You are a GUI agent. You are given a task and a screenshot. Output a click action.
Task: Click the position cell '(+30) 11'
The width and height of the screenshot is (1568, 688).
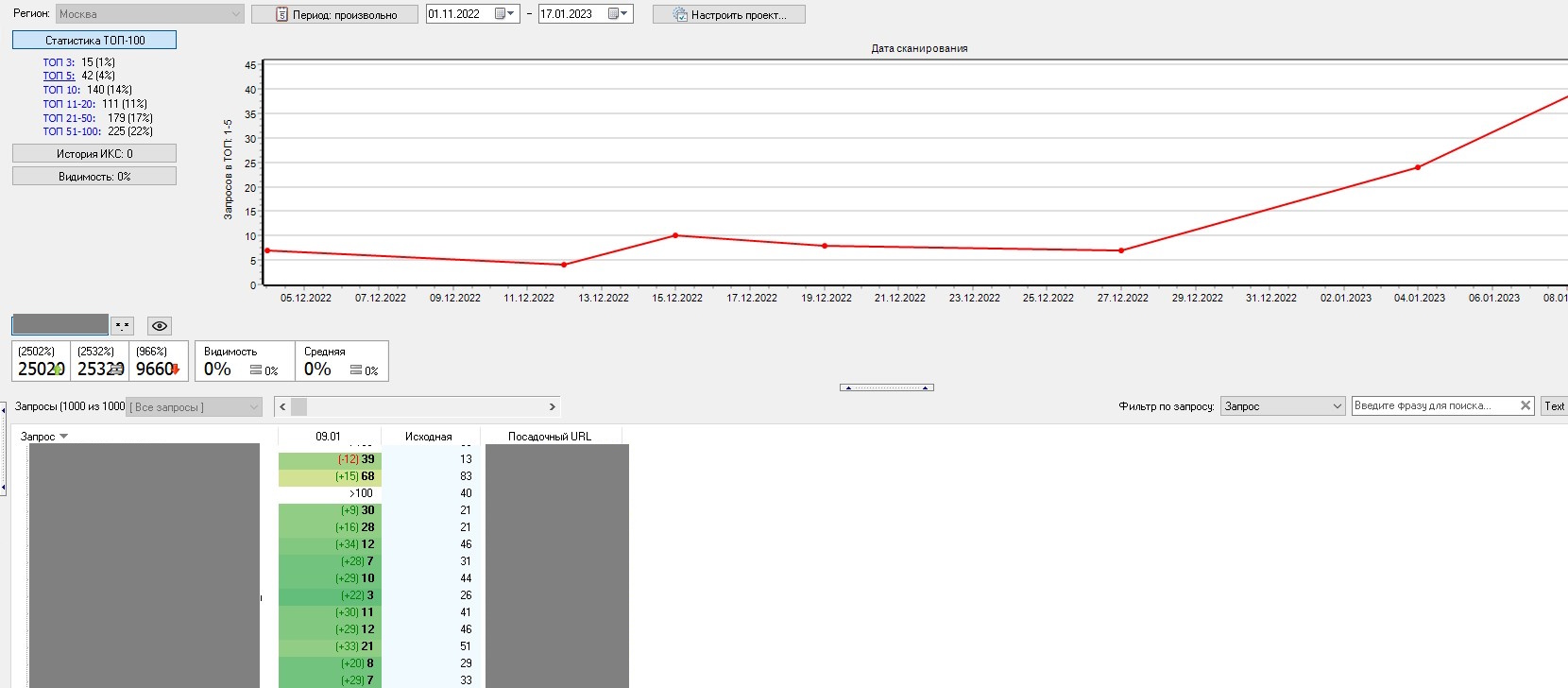pos(330,612)
